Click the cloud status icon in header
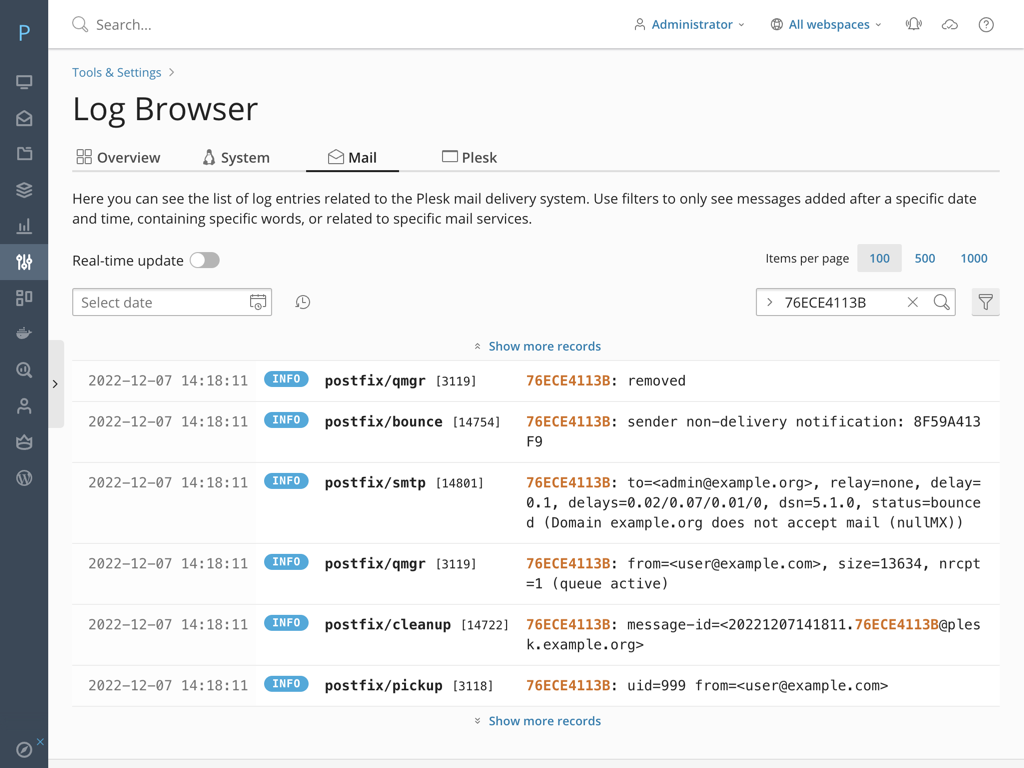The height and width of the screenshot is (768, 1024). [x=950, y=25]
